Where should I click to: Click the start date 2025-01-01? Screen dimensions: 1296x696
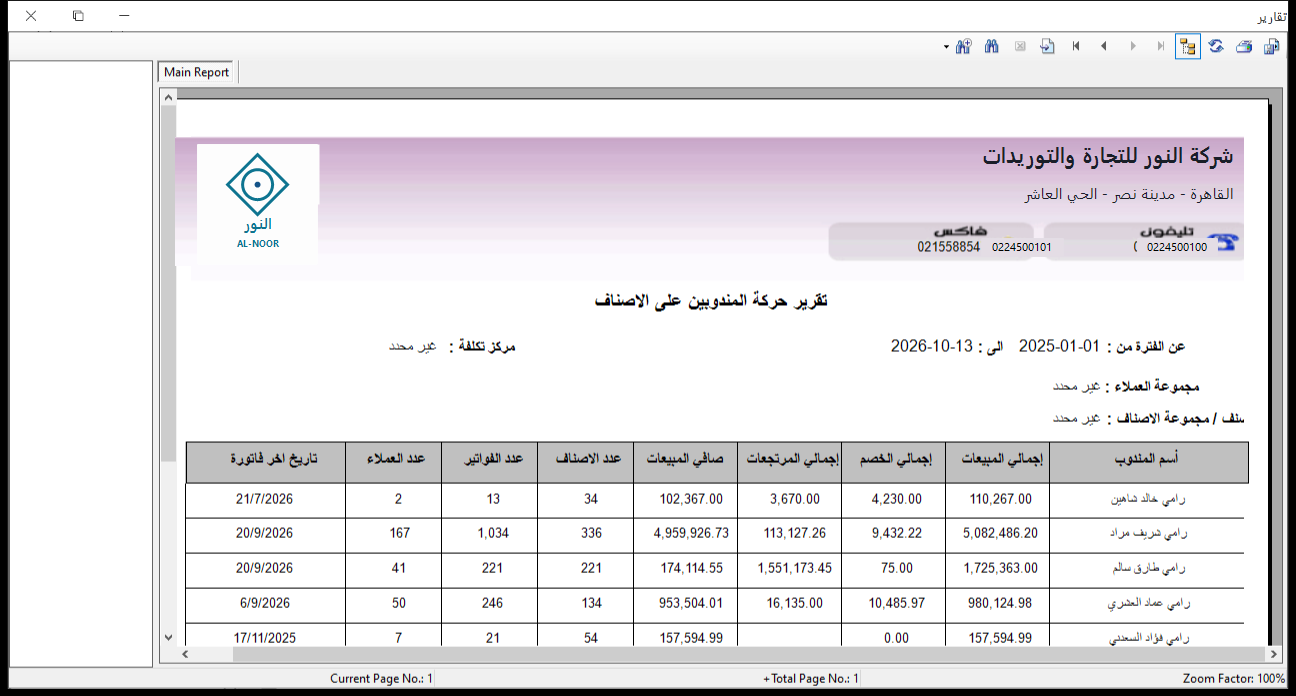[1058, 346]
